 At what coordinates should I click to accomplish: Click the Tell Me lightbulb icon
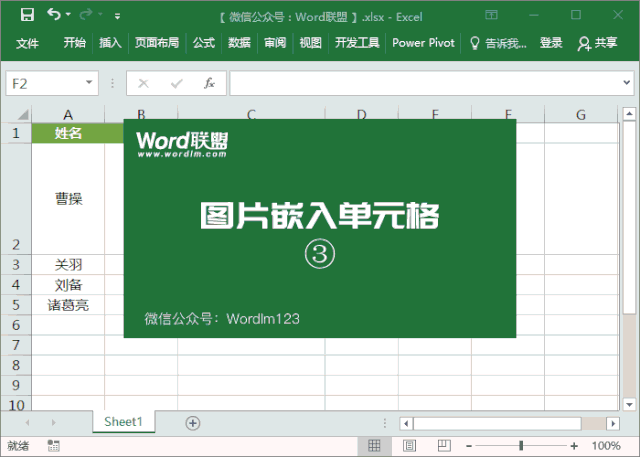pos(474,43)
